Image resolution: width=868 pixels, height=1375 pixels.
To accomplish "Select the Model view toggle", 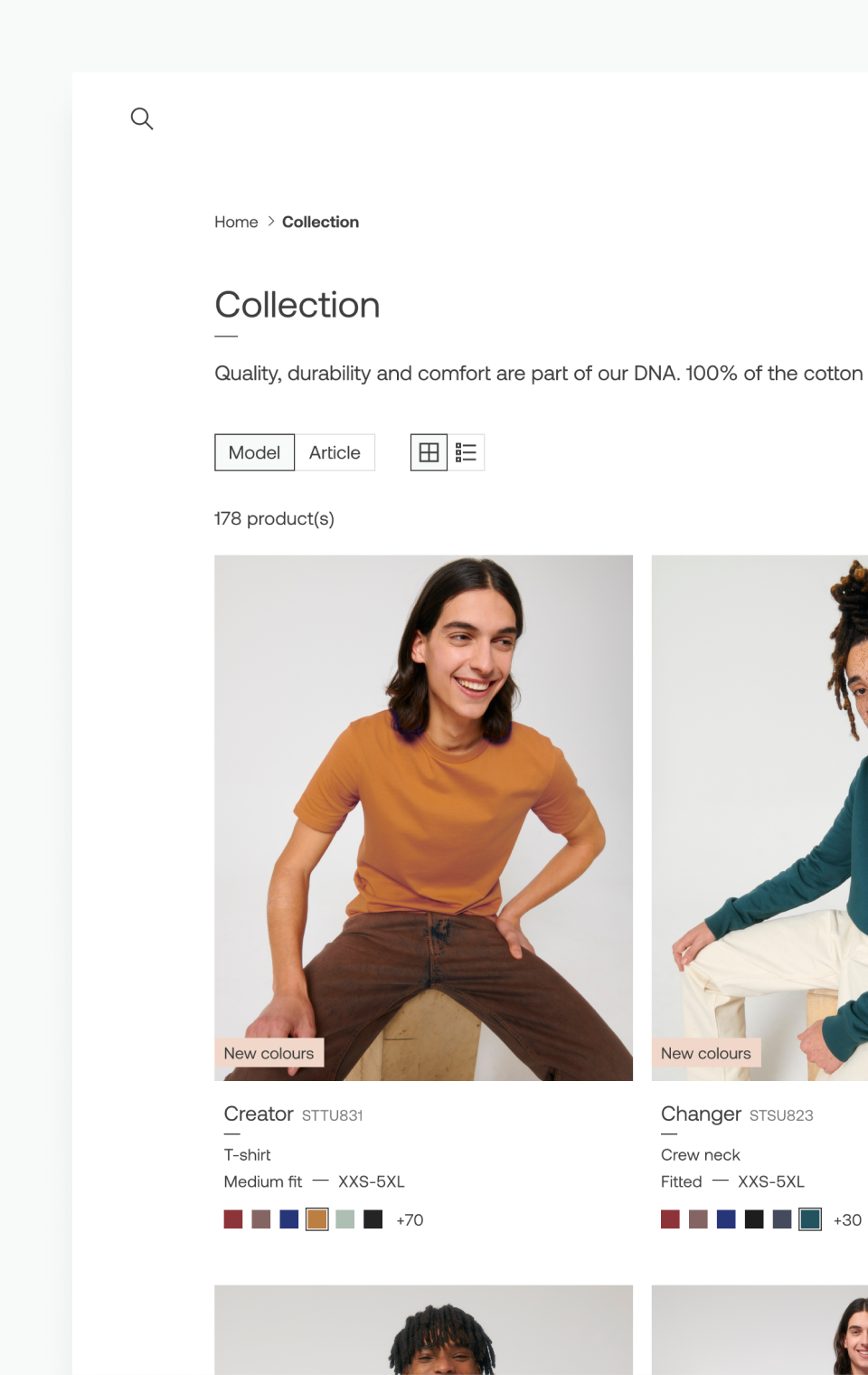I will pyautogui.click(x=254, y=452).
